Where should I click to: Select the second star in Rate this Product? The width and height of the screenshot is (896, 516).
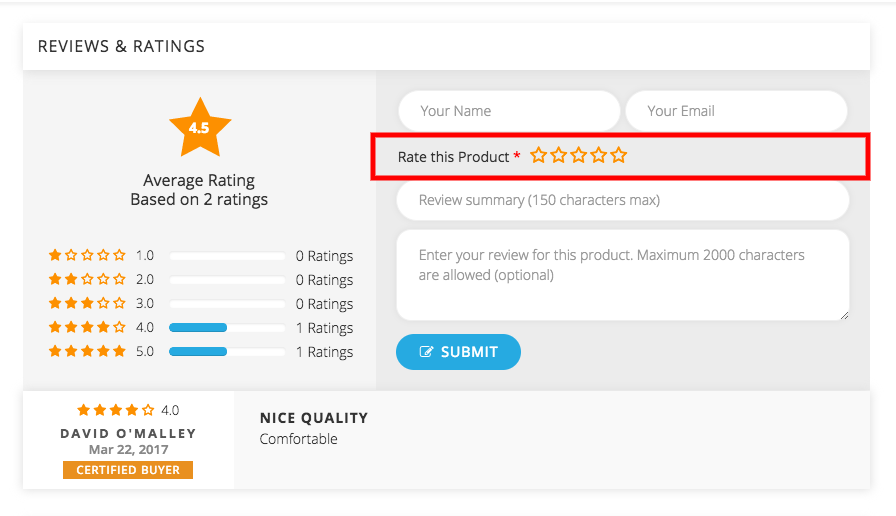(558, 155)
